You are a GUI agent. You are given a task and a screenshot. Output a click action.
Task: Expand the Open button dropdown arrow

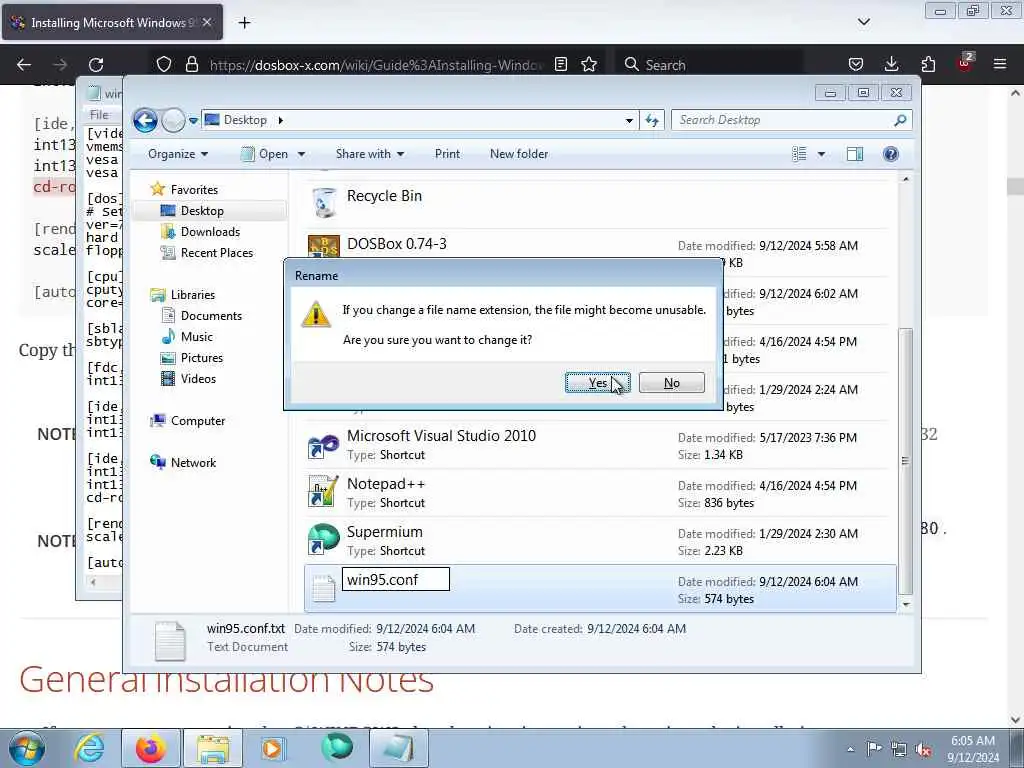point(301,154)
